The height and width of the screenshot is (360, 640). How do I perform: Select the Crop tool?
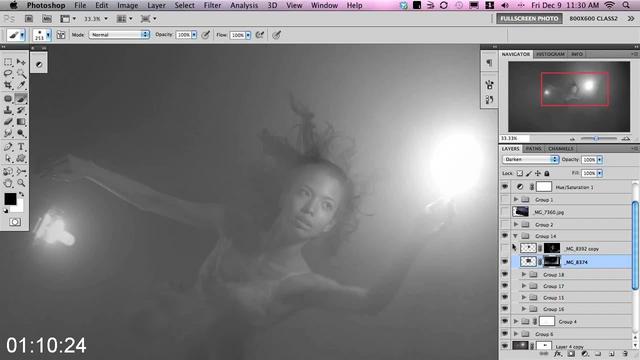point(8,85)
